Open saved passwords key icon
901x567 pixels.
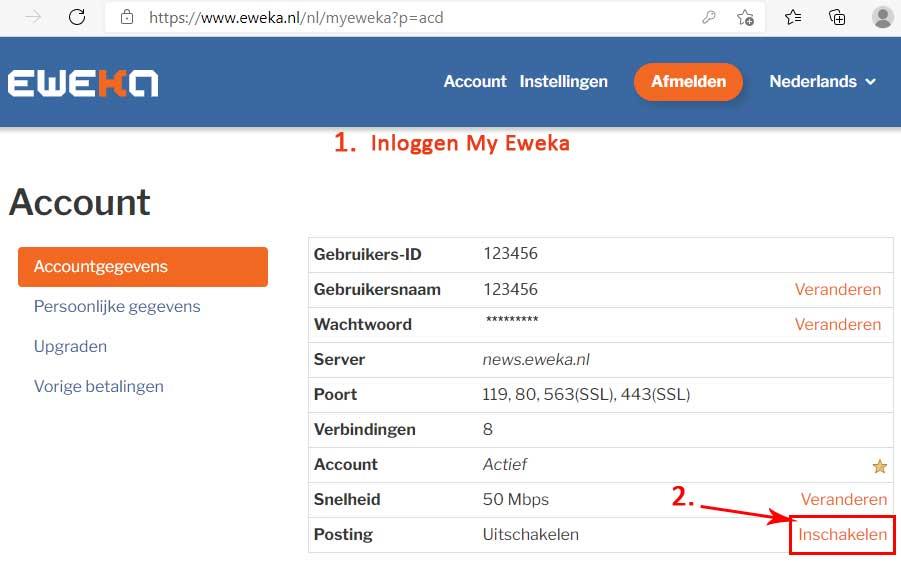pos(709,17)
